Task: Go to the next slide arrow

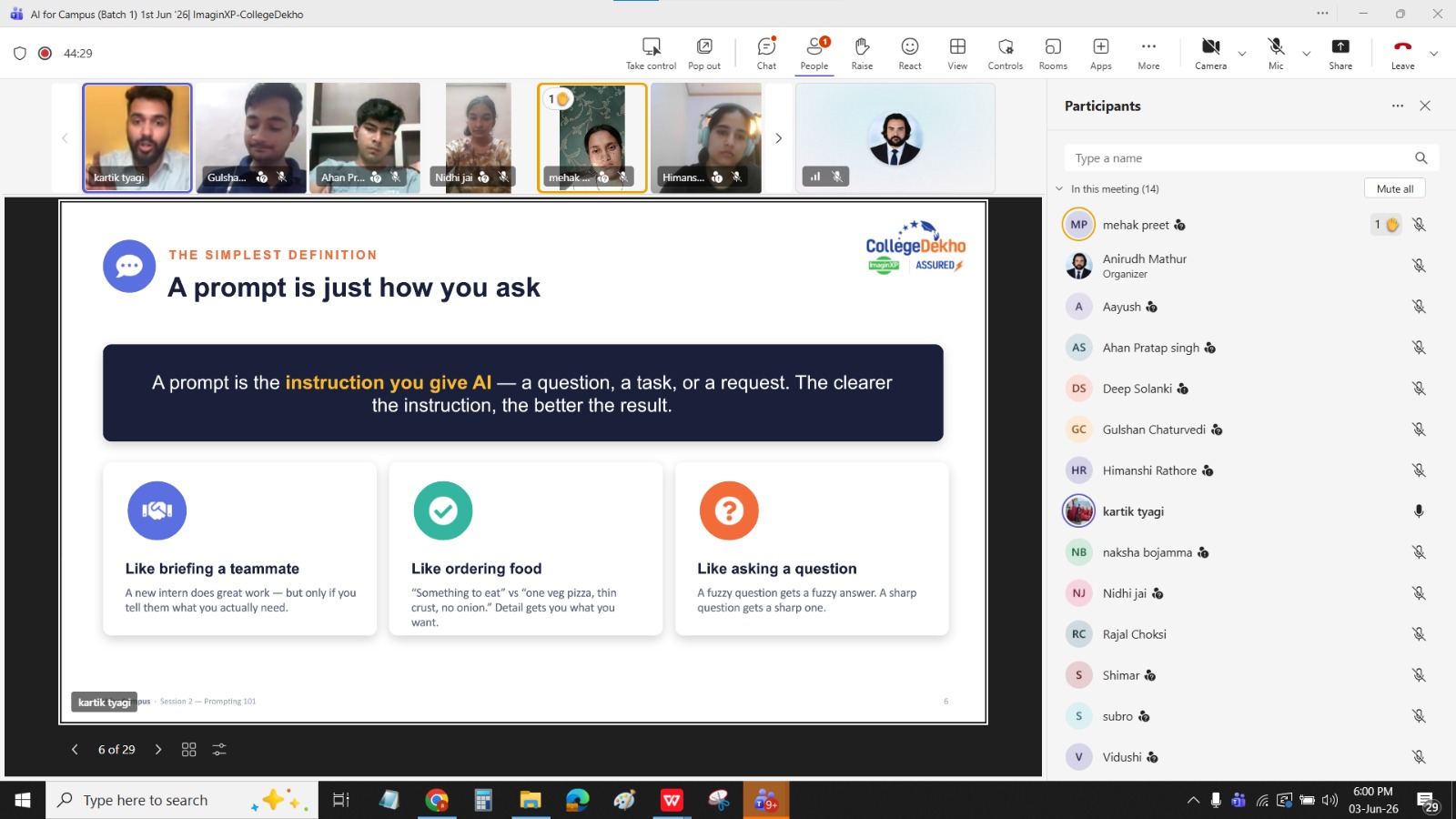Action: tap(158, 750)
